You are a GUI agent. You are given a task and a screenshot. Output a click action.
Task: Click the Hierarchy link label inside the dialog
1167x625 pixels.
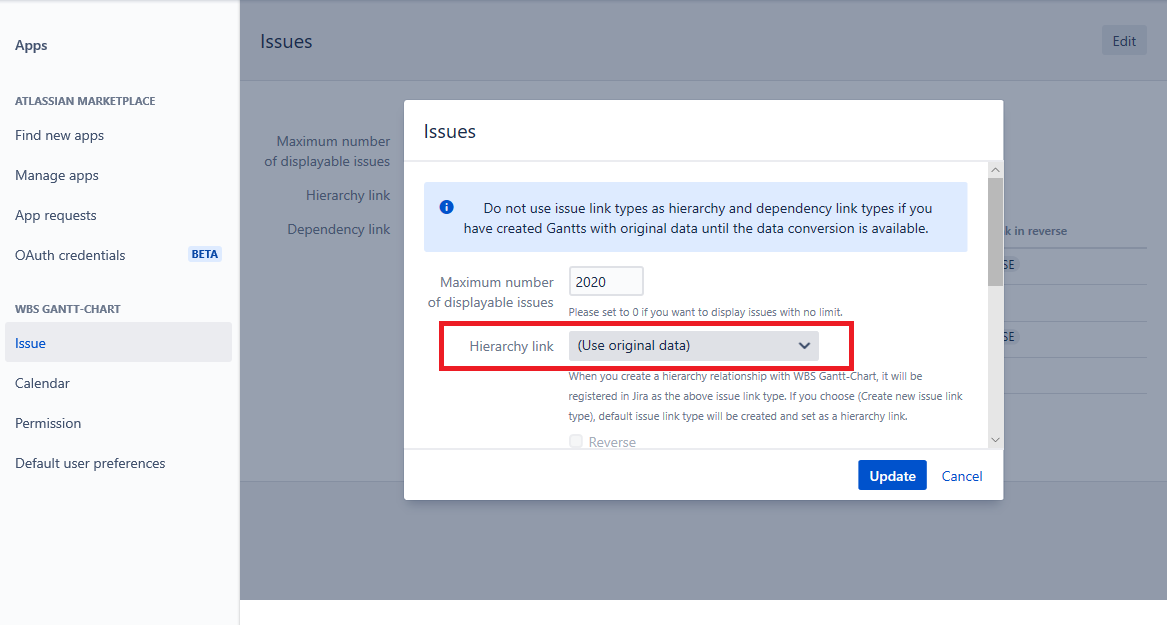(x=511, y=346)
